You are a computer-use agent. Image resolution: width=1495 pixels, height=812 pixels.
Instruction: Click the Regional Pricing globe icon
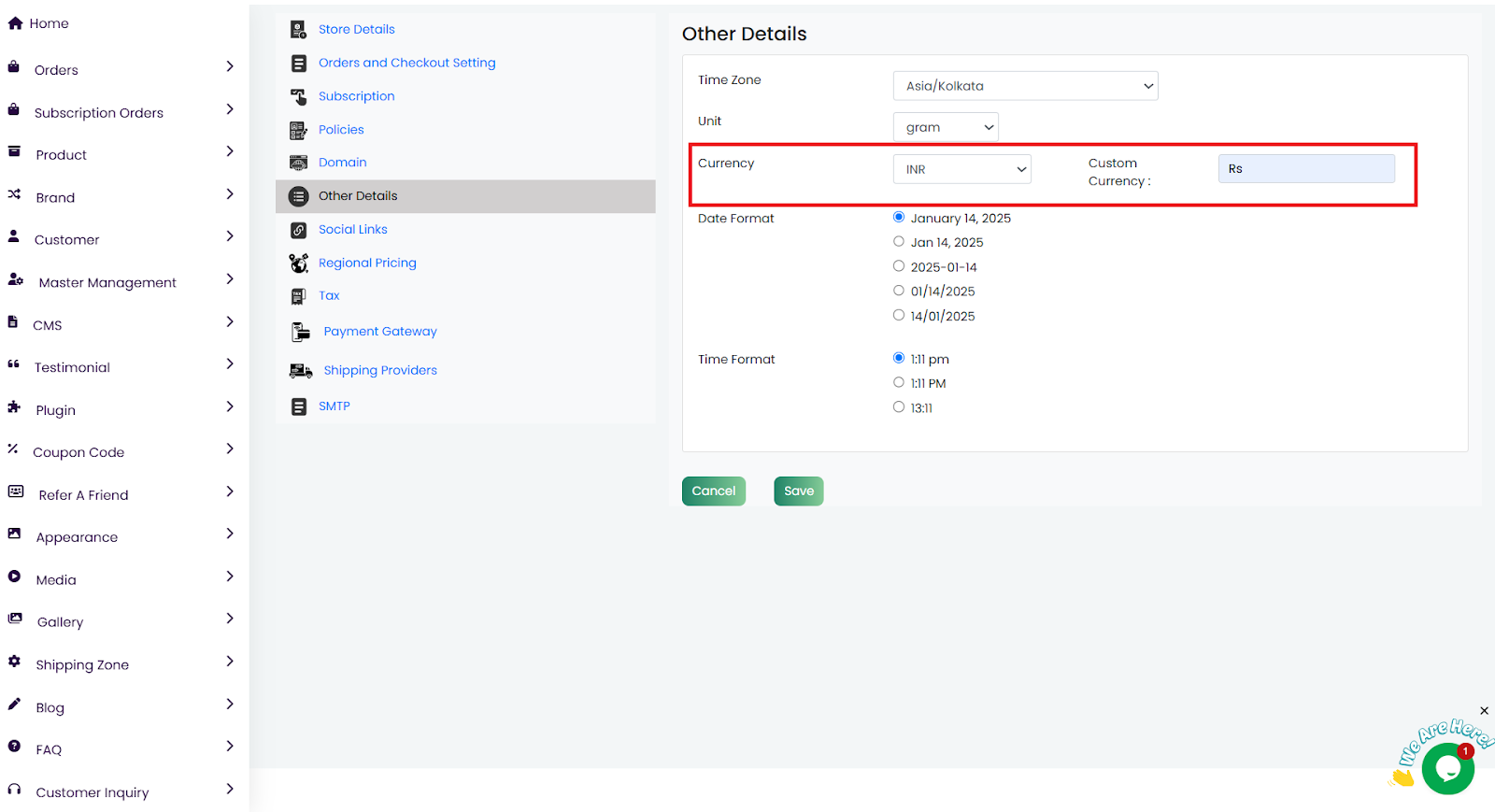click(298, 264)
